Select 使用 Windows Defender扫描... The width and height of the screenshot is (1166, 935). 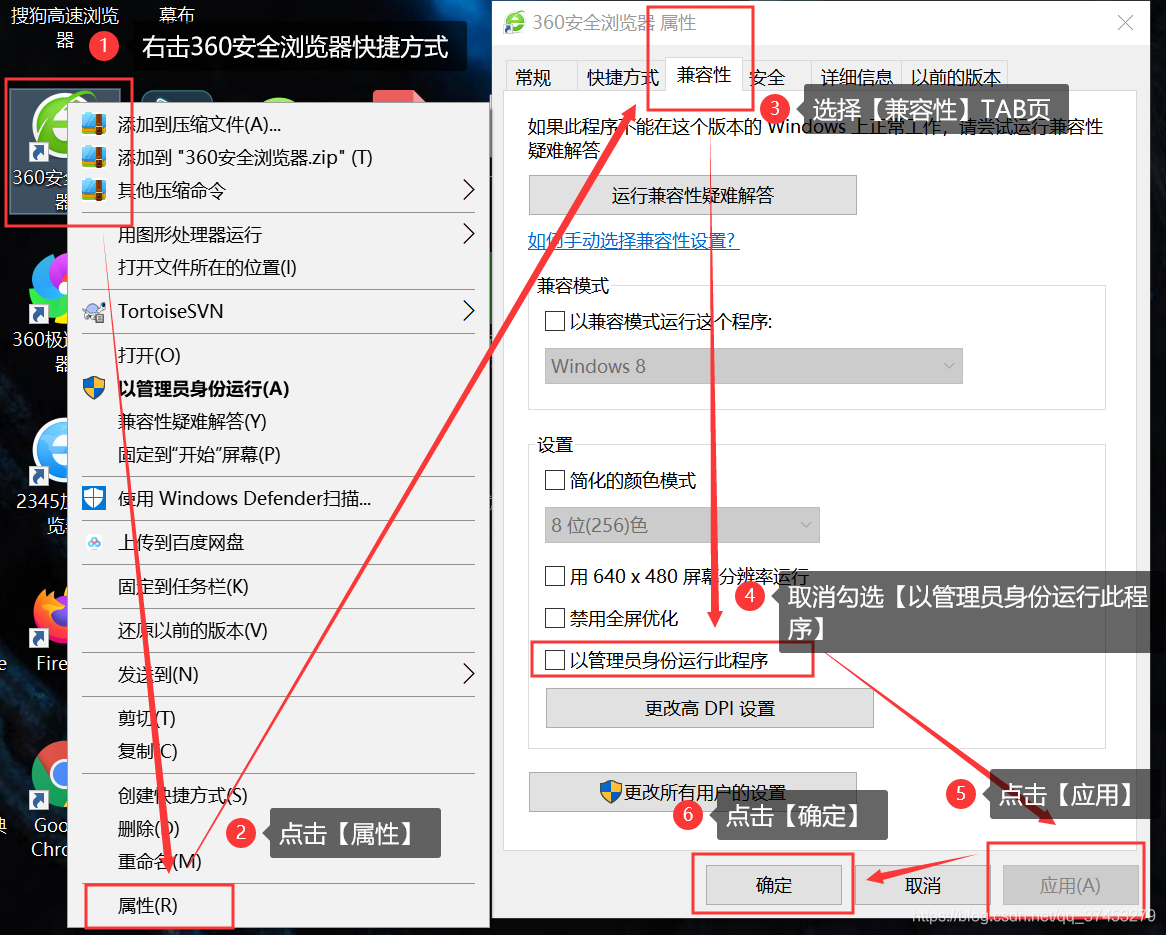[x=278, y=498]
